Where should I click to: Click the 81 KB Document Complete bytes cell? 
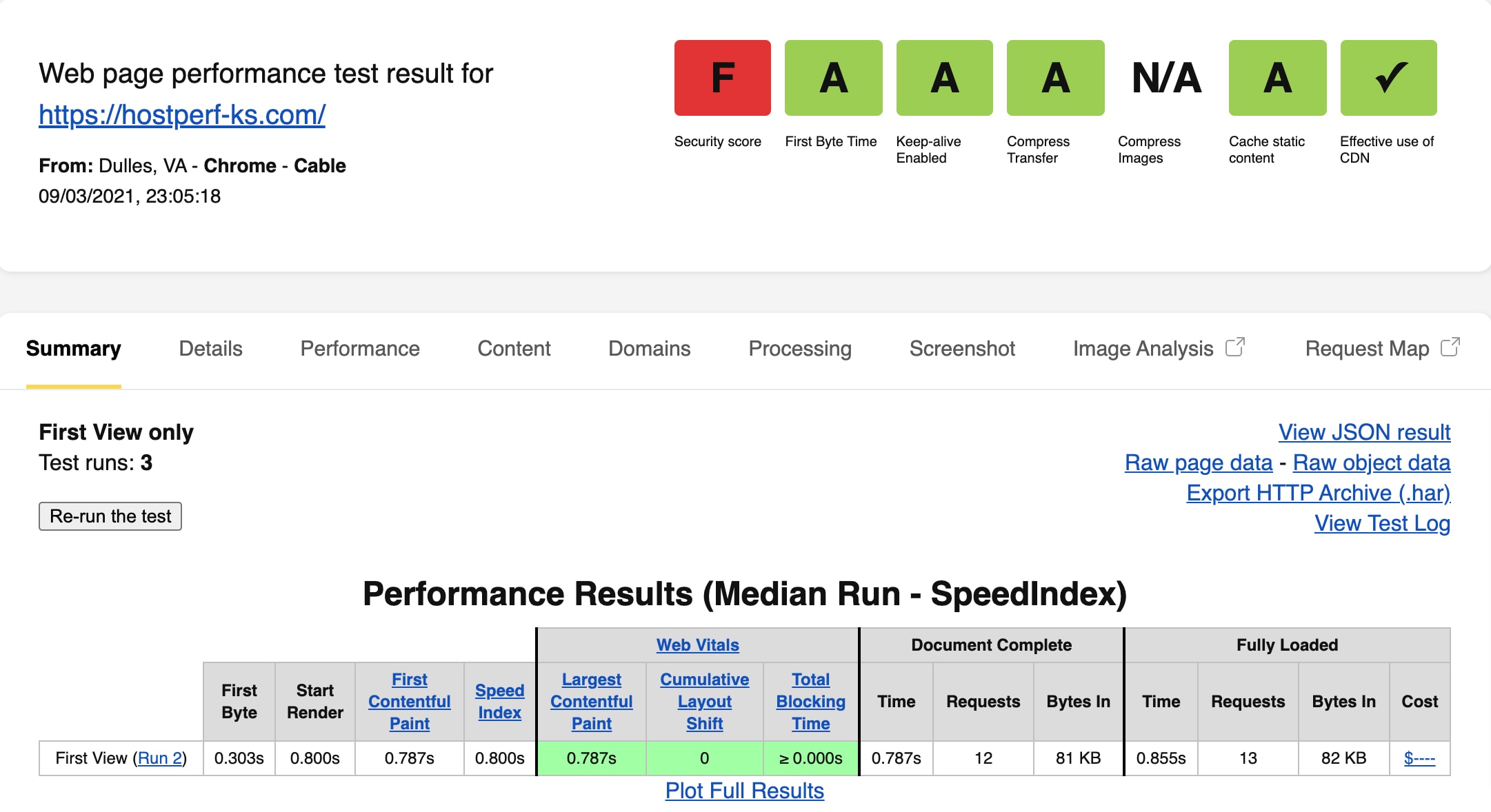click(1079, 758)
